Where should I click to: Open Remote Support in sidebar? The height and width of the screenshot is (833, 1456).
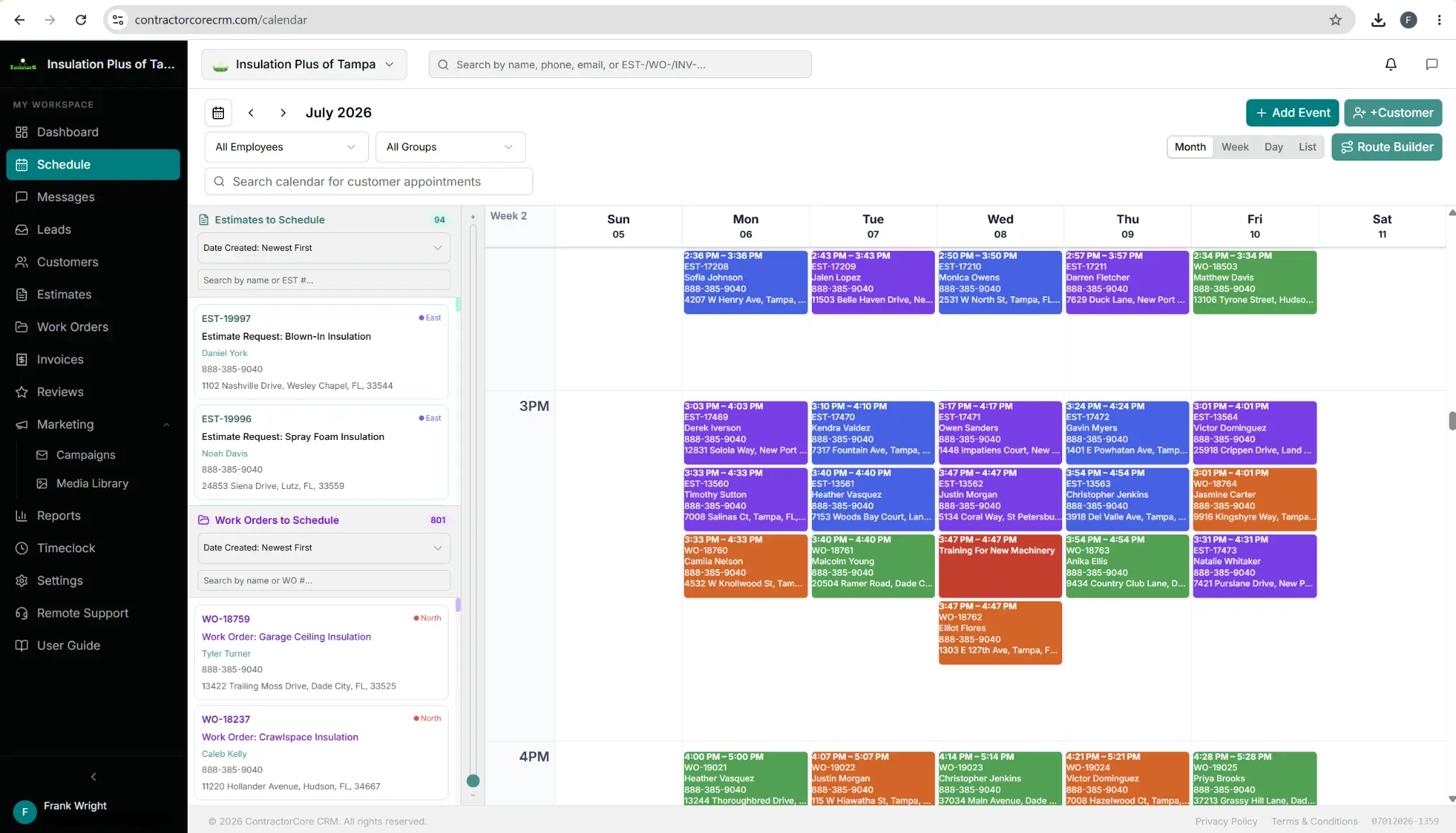tap(93, 613)
